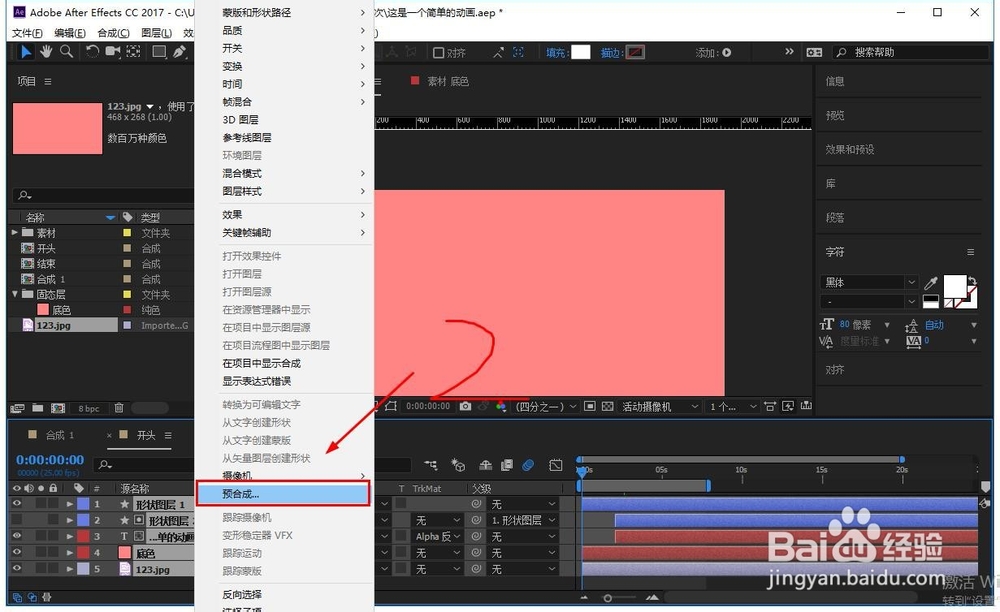
Task: Click the Pixel Aspect Ratio Correction icon
Action: pos(770,406)
